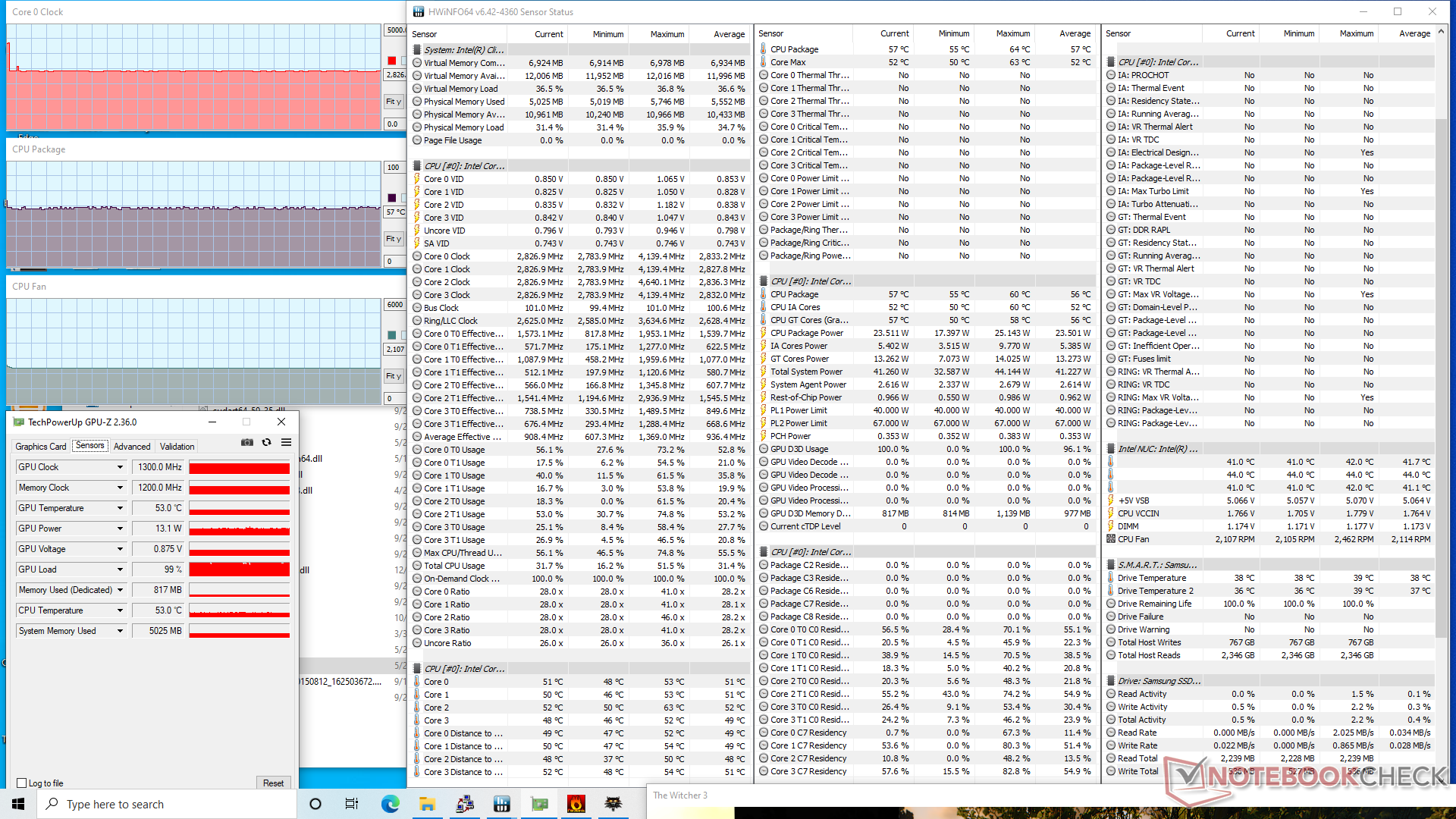Select the Ring/LLC Clock row
The image size is (1456, 819).
tap(579, 321)
